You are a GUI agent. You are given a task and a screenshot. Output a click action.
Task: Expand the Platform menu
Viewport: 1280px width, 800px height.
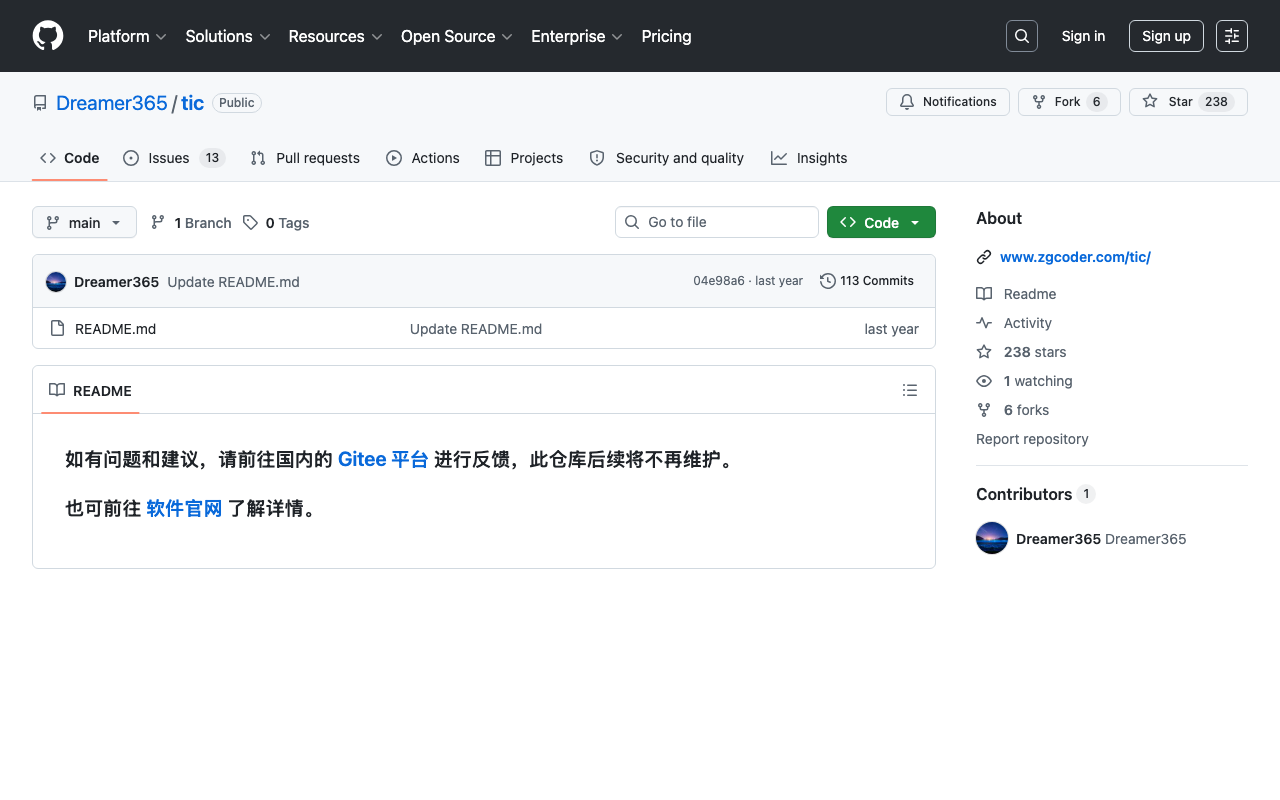[x=127, y=36]
